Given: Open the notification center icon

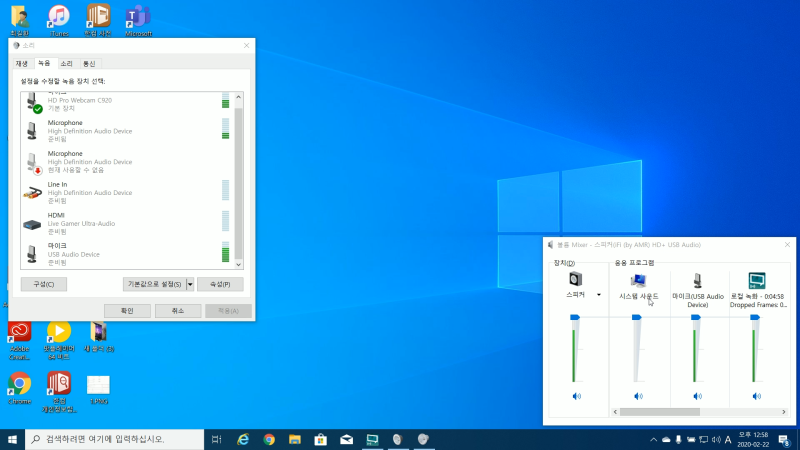Looking at the screenshot, I should tap(784, 439).
